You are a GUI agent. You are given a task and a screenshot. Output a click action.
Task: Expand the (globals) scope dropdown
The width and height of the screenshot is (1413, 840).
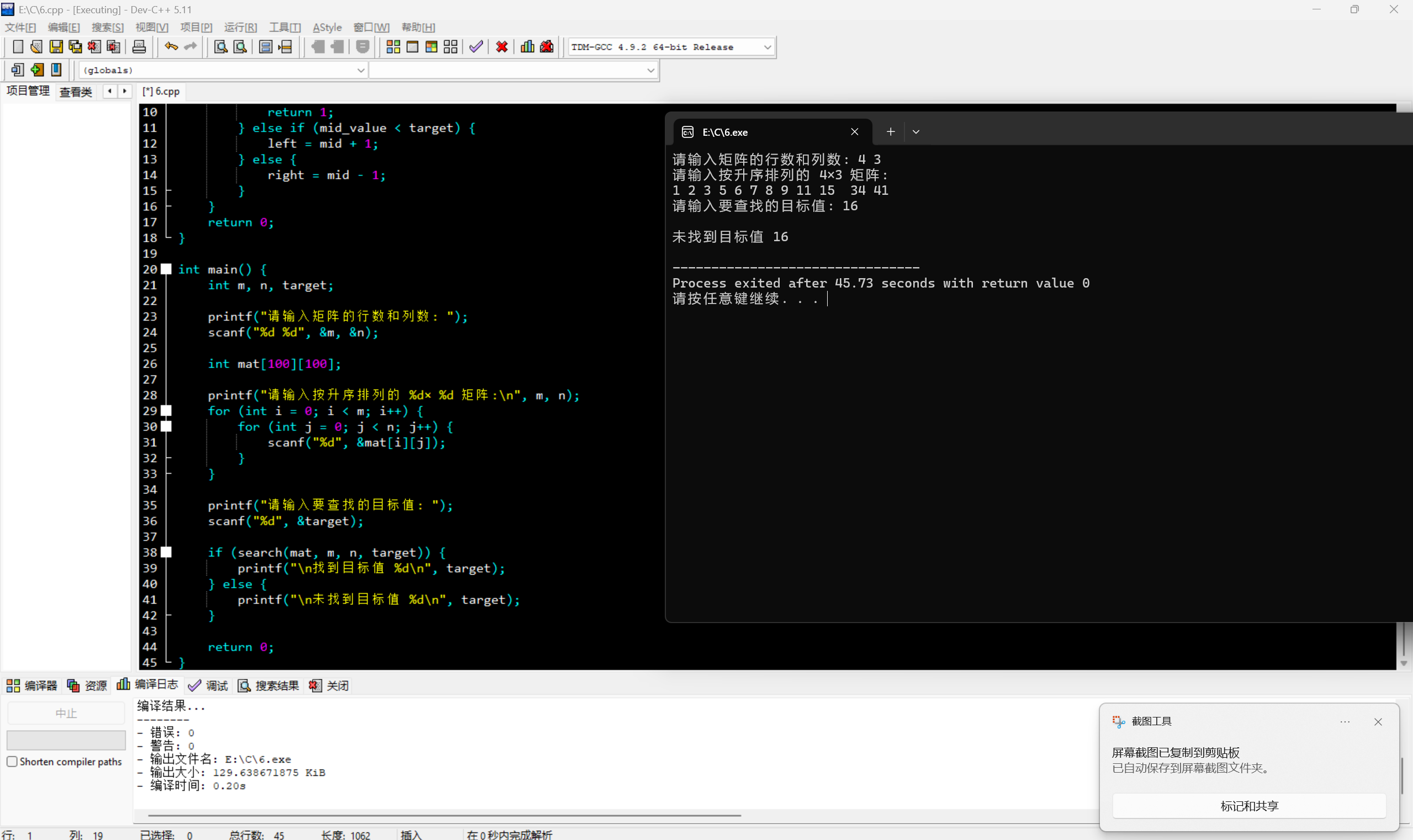tap(360, 70)
